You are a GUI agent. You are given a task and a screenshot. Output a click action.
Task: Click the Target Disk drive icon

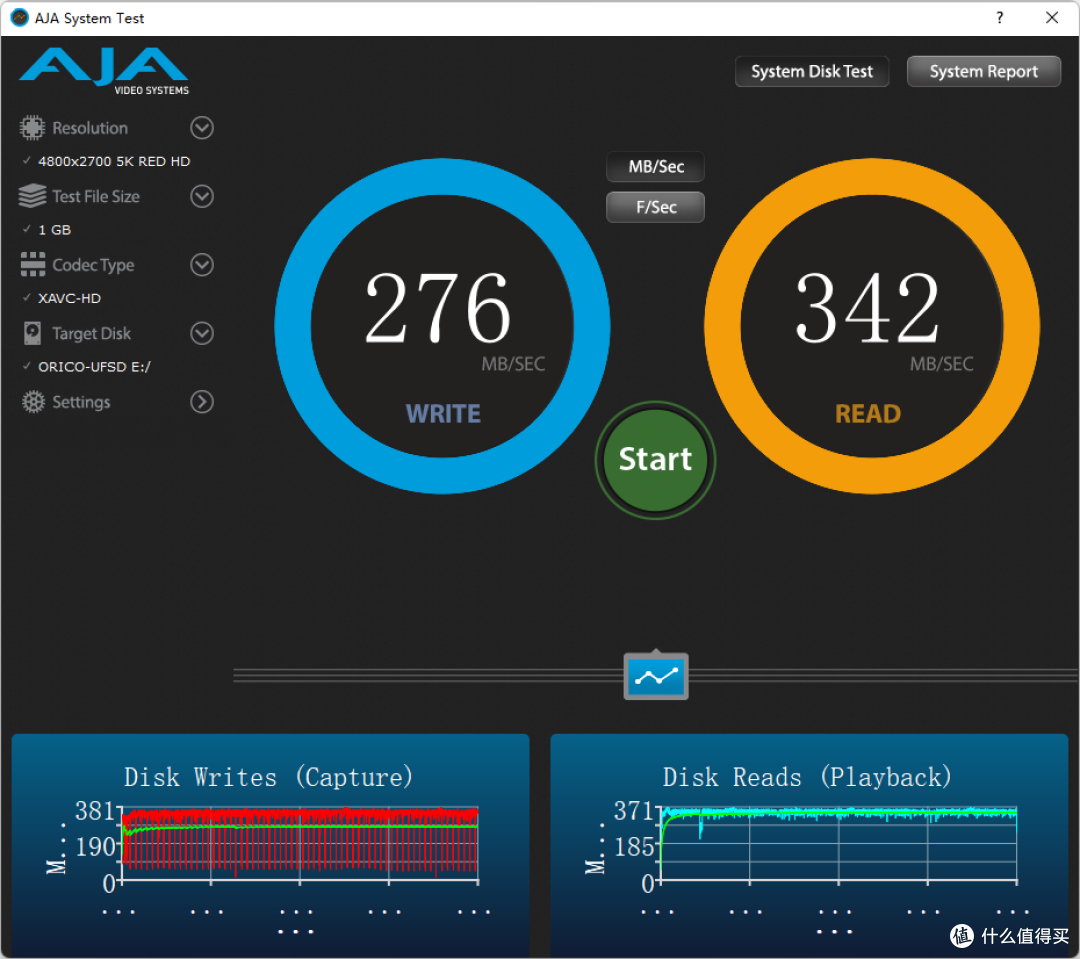[32, 333]
